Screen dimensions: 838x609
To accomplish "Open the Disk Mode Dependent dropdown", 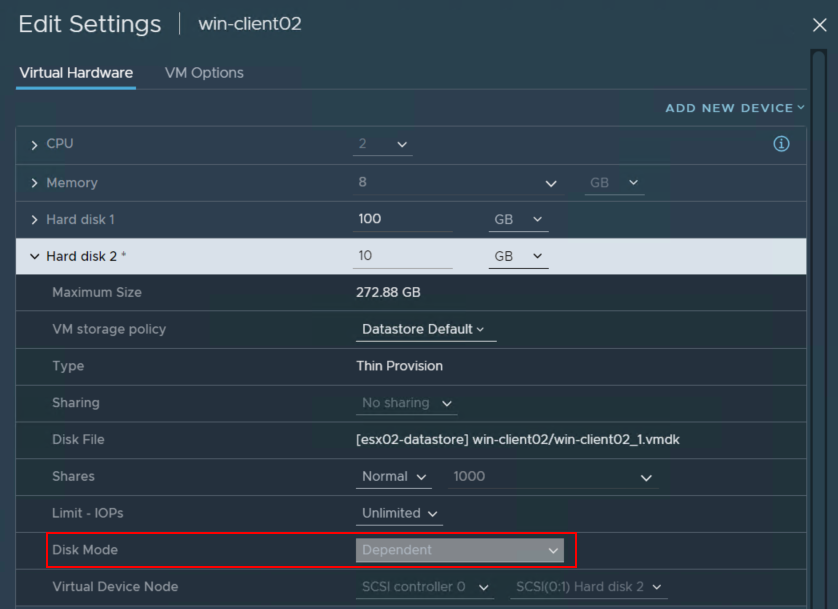I will [x=460, y=550].
